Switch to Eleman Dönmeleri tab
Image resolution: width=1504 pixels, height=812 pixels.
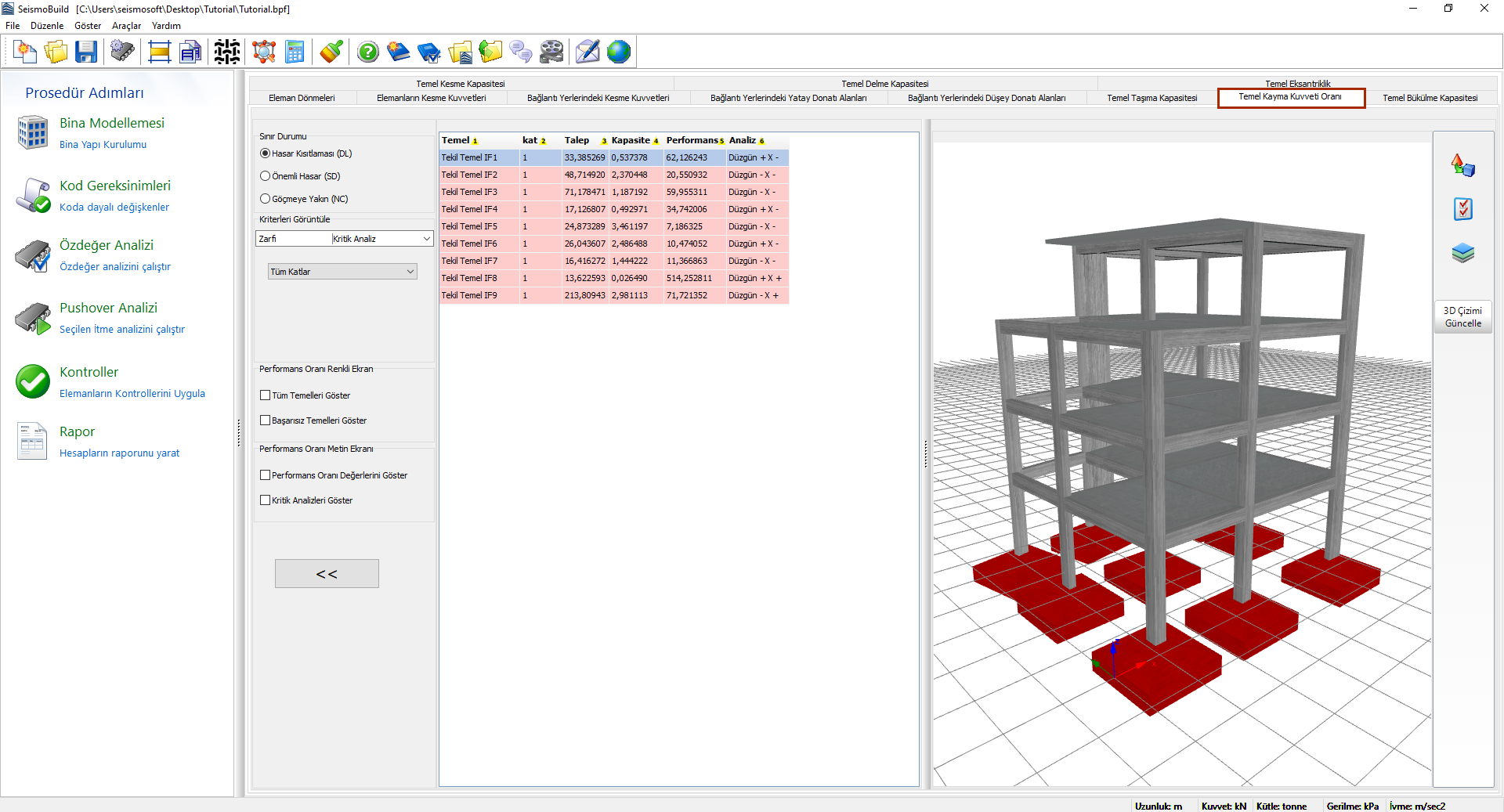[x=302, y=98]
